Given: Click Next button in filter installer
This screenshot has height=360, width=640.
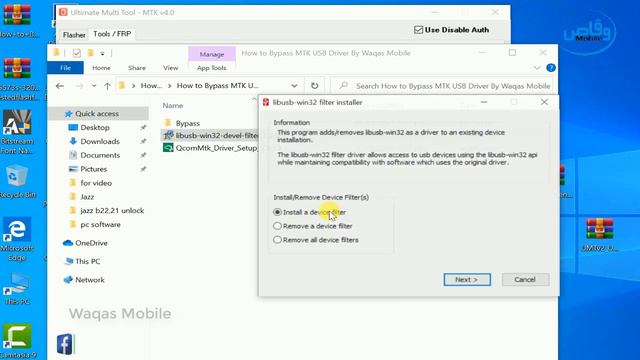Looking at the screenshot, I should (467, 280).
